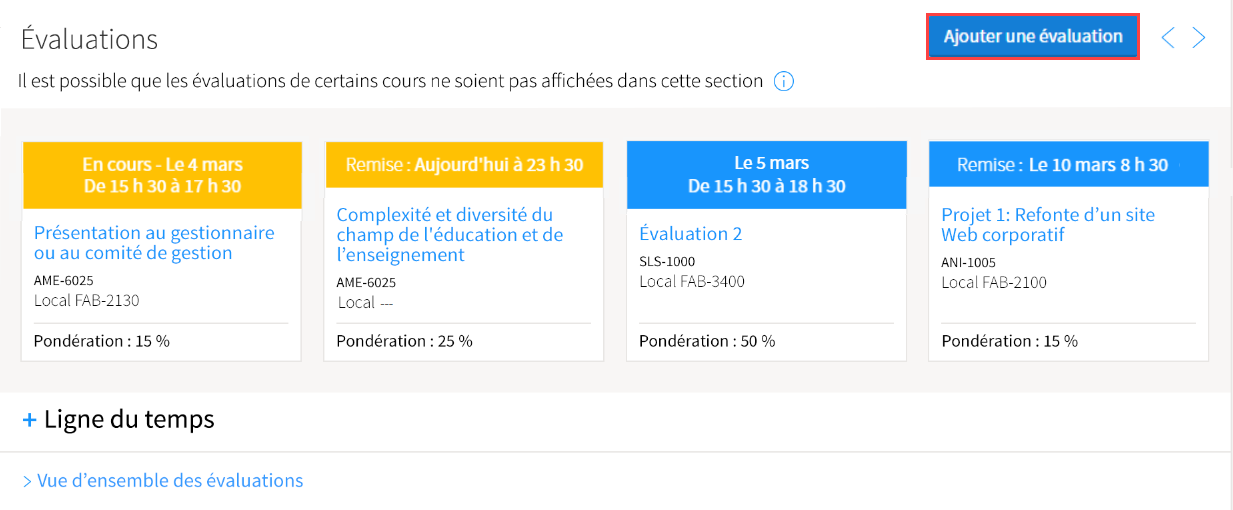This screenshot has height=510, width=1233.
Task: Click Pondération 25 % on AME-6025 card
Action: 404,341
